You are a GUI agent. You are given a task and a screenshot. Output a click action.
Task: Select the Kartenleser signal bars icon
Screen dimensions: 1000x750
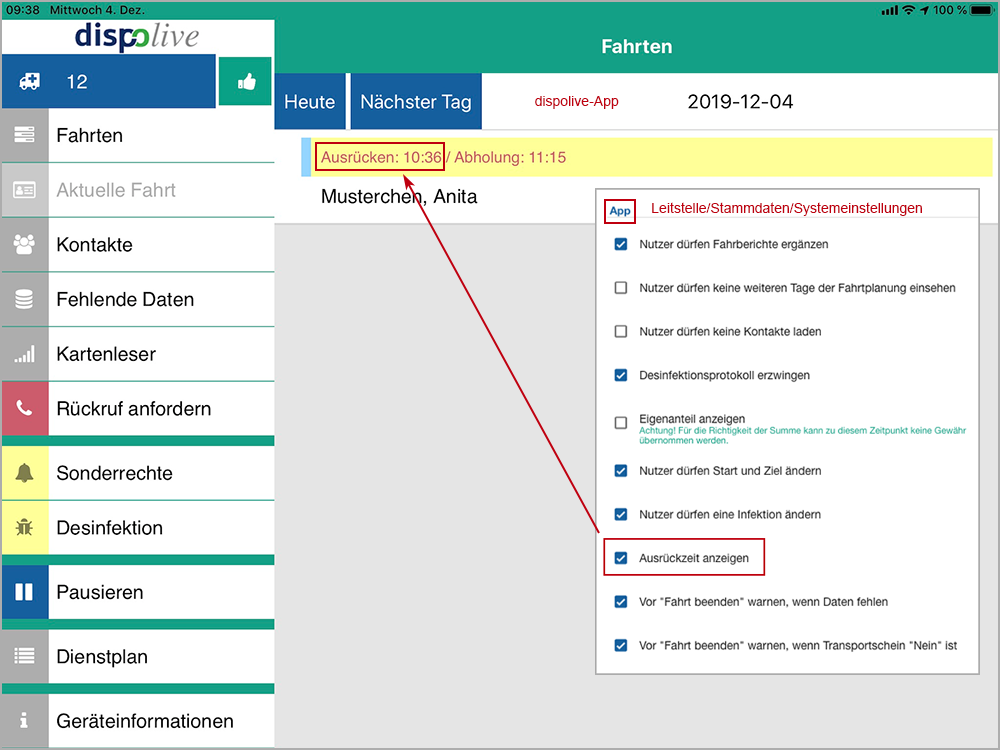[x=25, y=354]
